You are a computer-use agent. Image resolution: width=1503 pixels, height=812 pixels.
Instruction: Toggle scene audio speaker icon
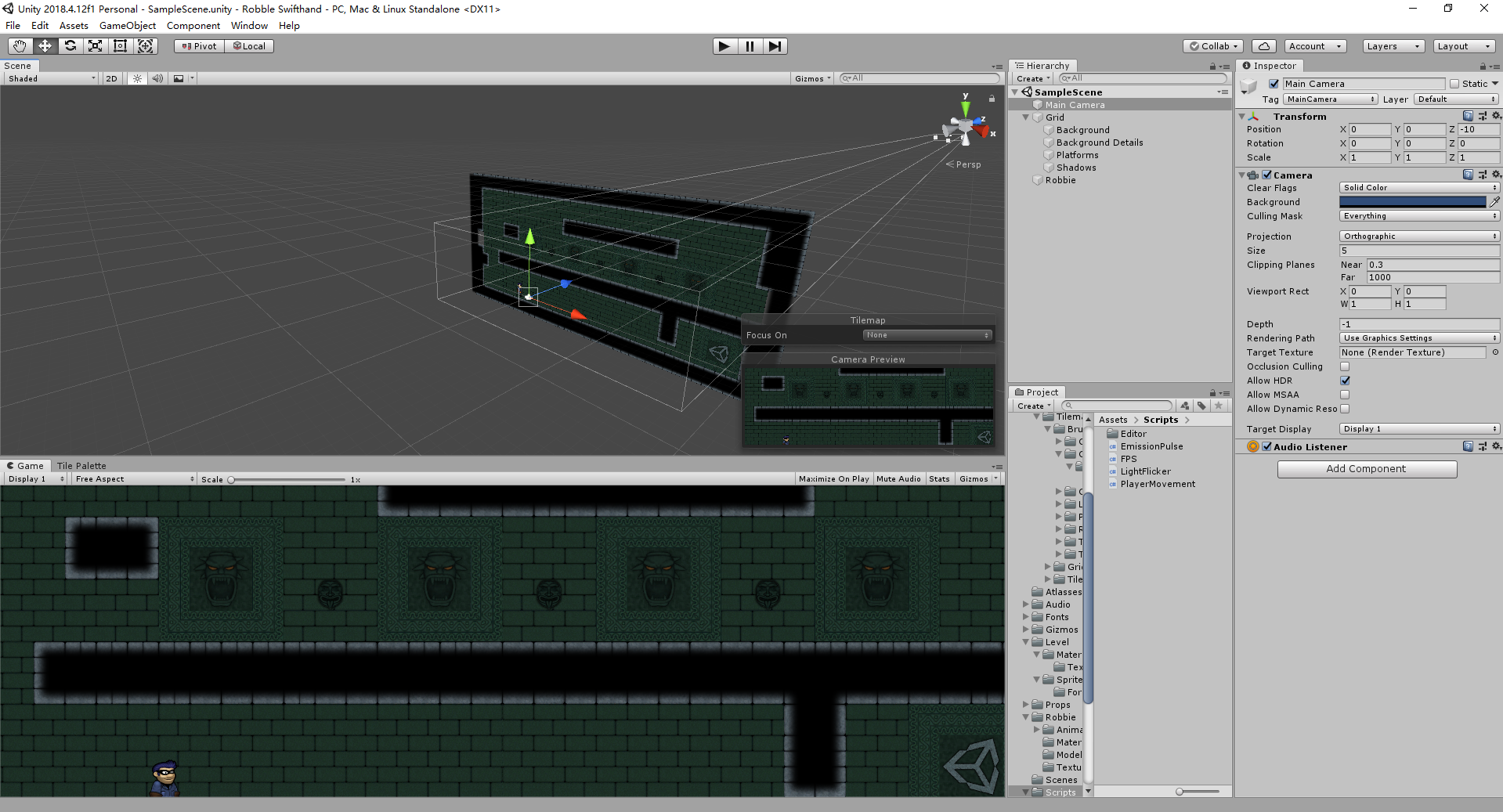tap(158, 78)
